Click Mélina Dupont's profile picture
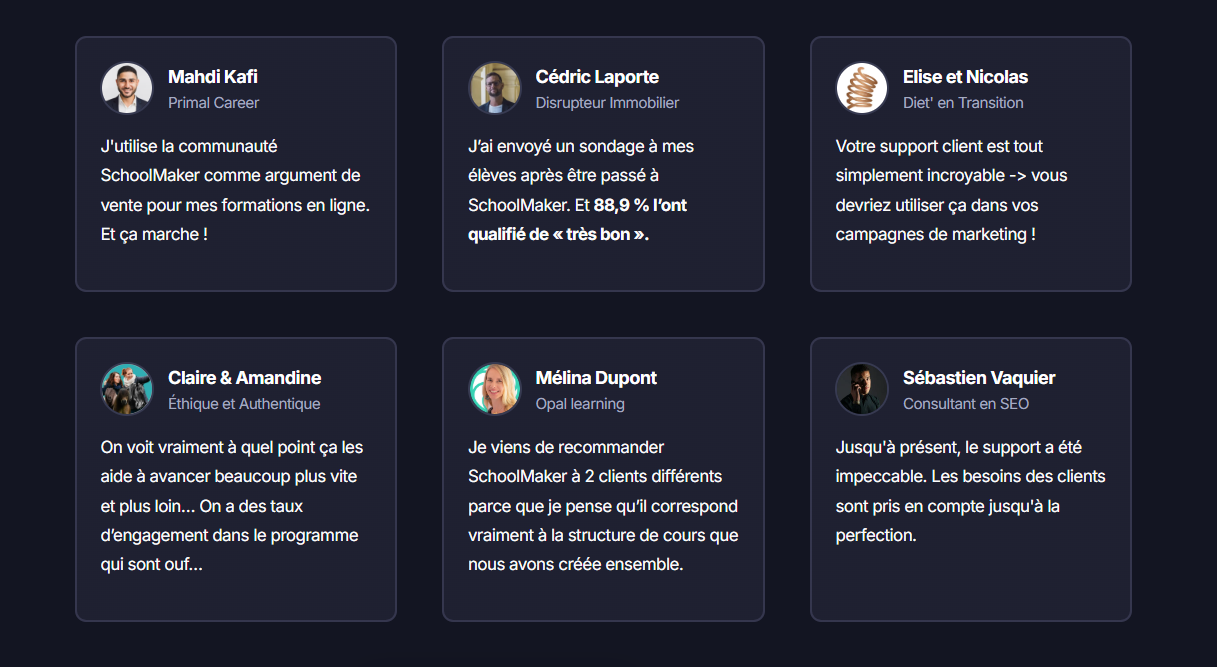 coord(494,389)
